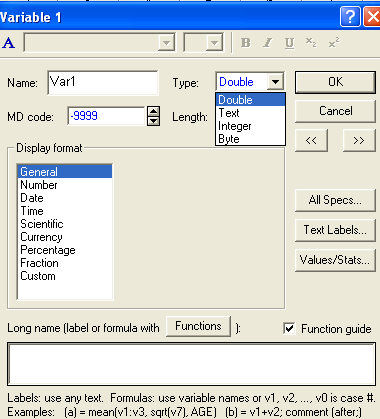Select Fraction display format
The height and width of the screenshot is (419, 380).
[x=65, y=263]
